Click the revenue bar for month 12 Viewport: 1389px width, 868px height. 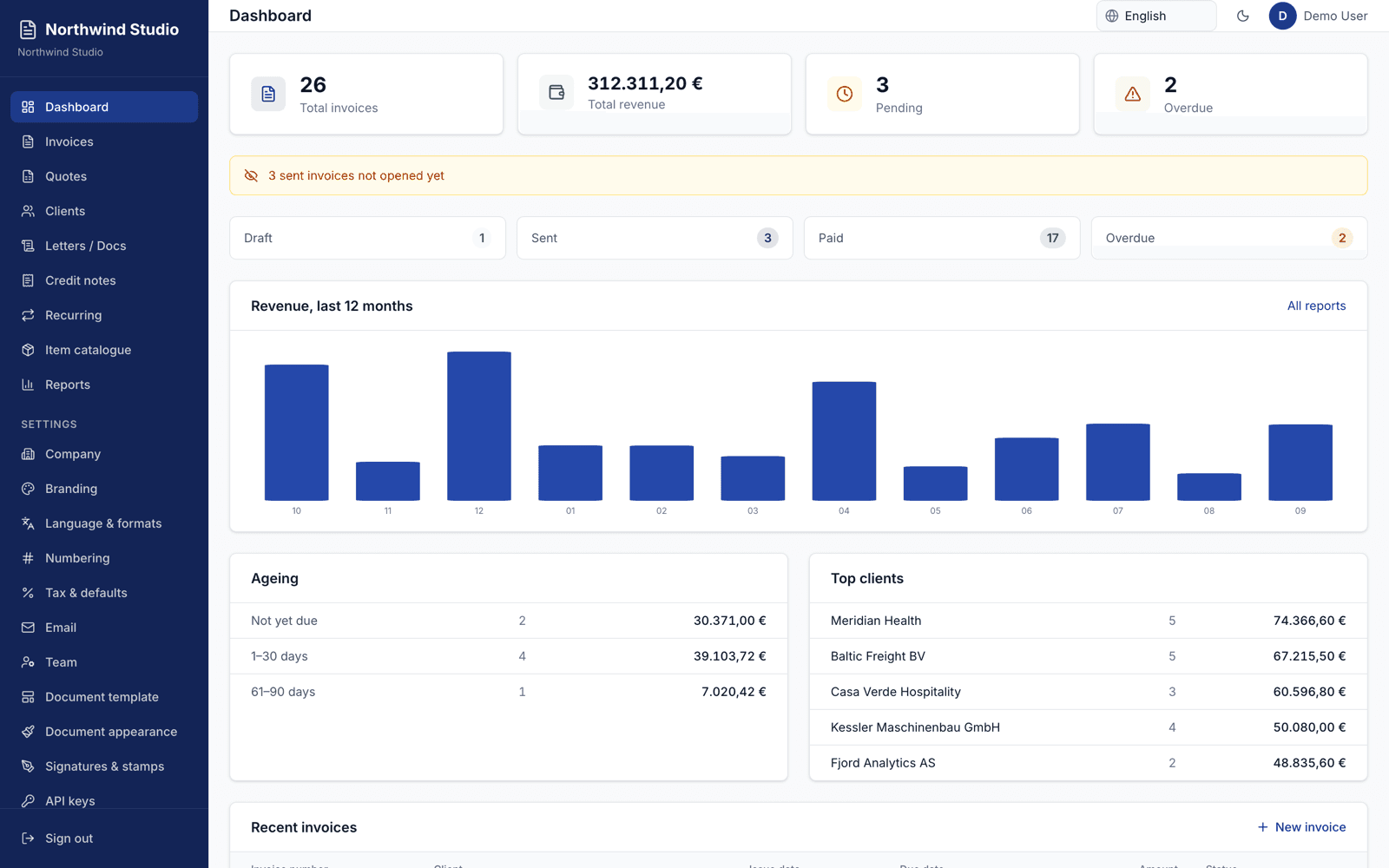coord(479,426)
